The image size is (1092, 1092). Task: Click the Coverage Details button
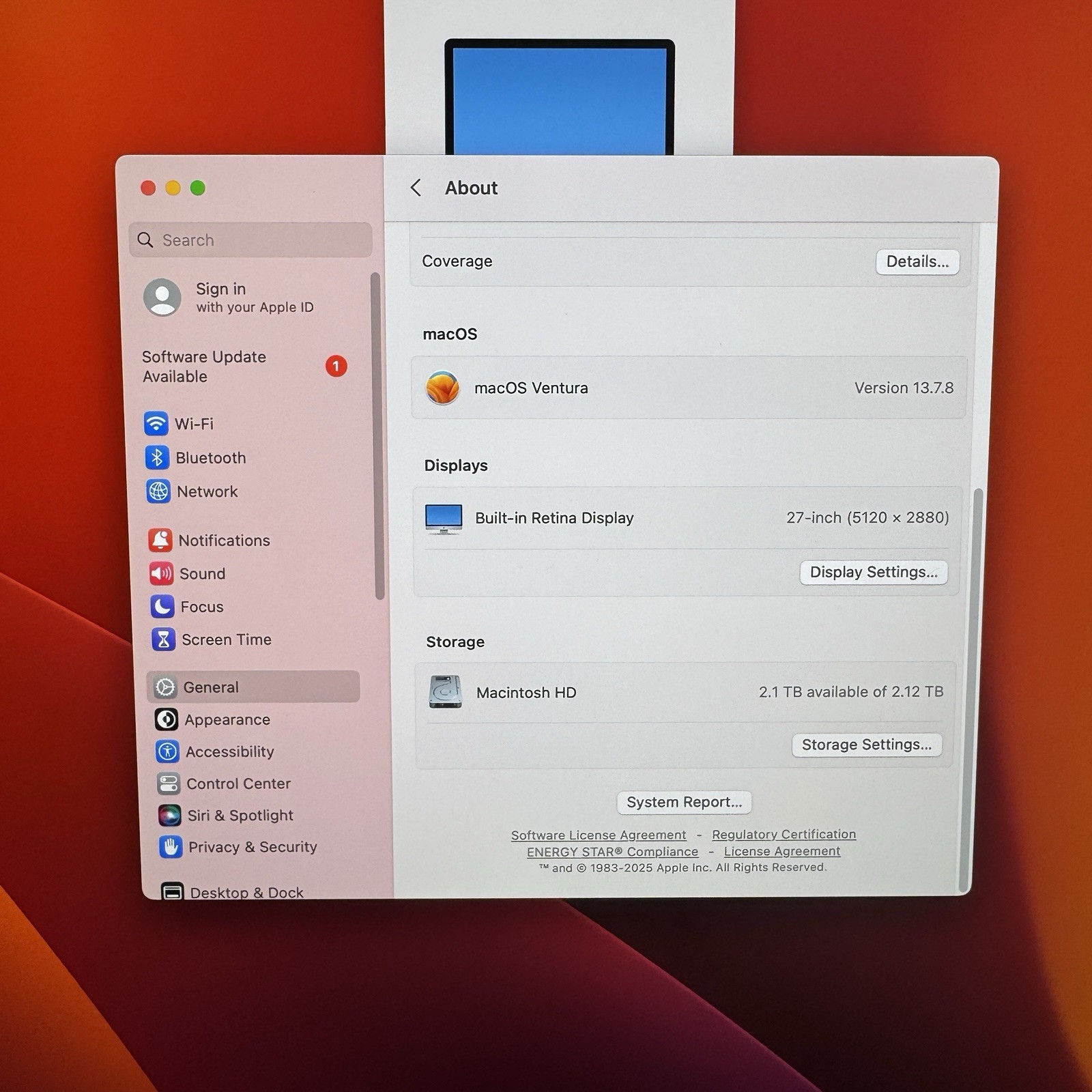click(x=917, y=261)
